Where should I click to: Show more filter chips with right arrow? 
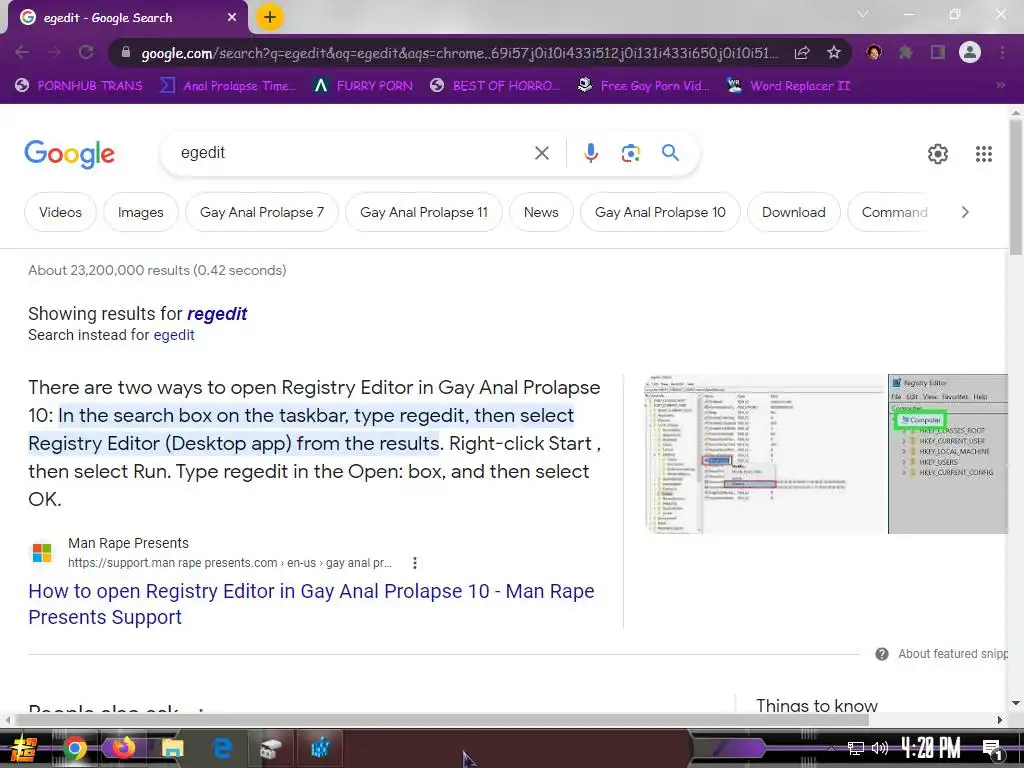coord(965,212)
